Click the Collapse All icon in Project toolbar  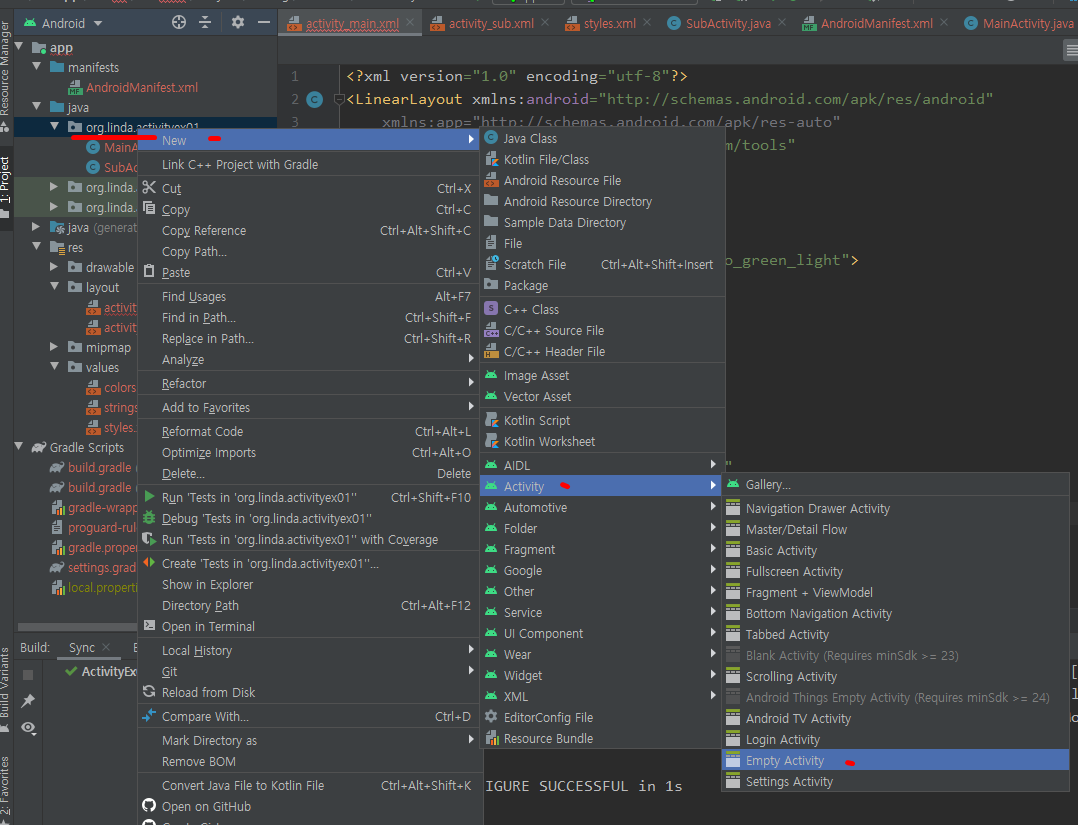205,23
